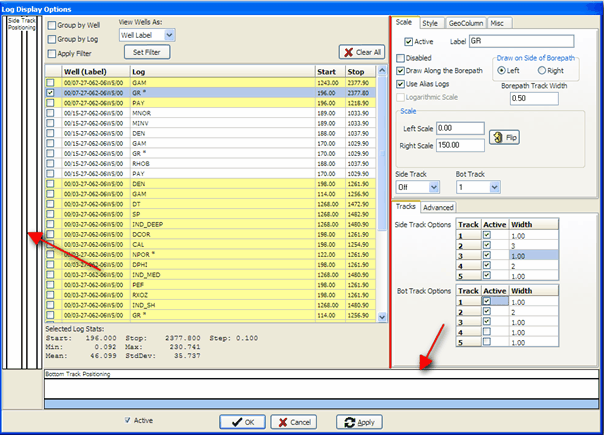Uncheck the selected GR * row checkbox
604x435 pixels.
coord(50,93)
